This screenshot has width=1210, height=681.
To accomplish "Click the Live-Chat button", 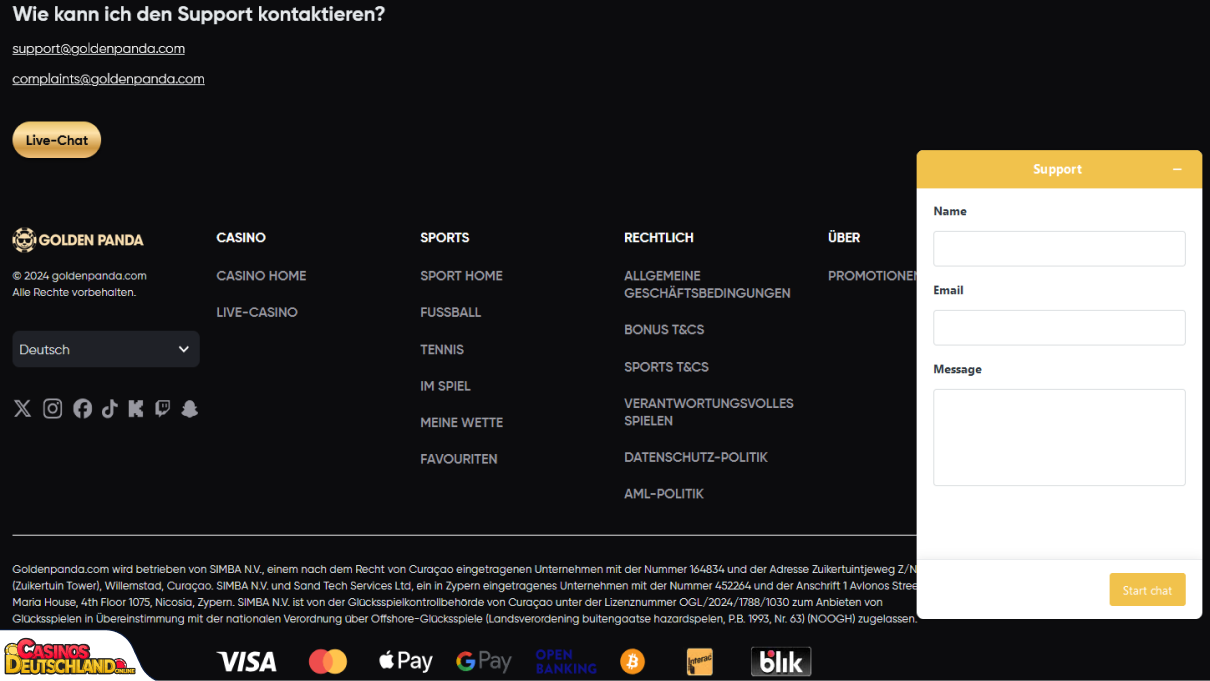I will [57, 140].
